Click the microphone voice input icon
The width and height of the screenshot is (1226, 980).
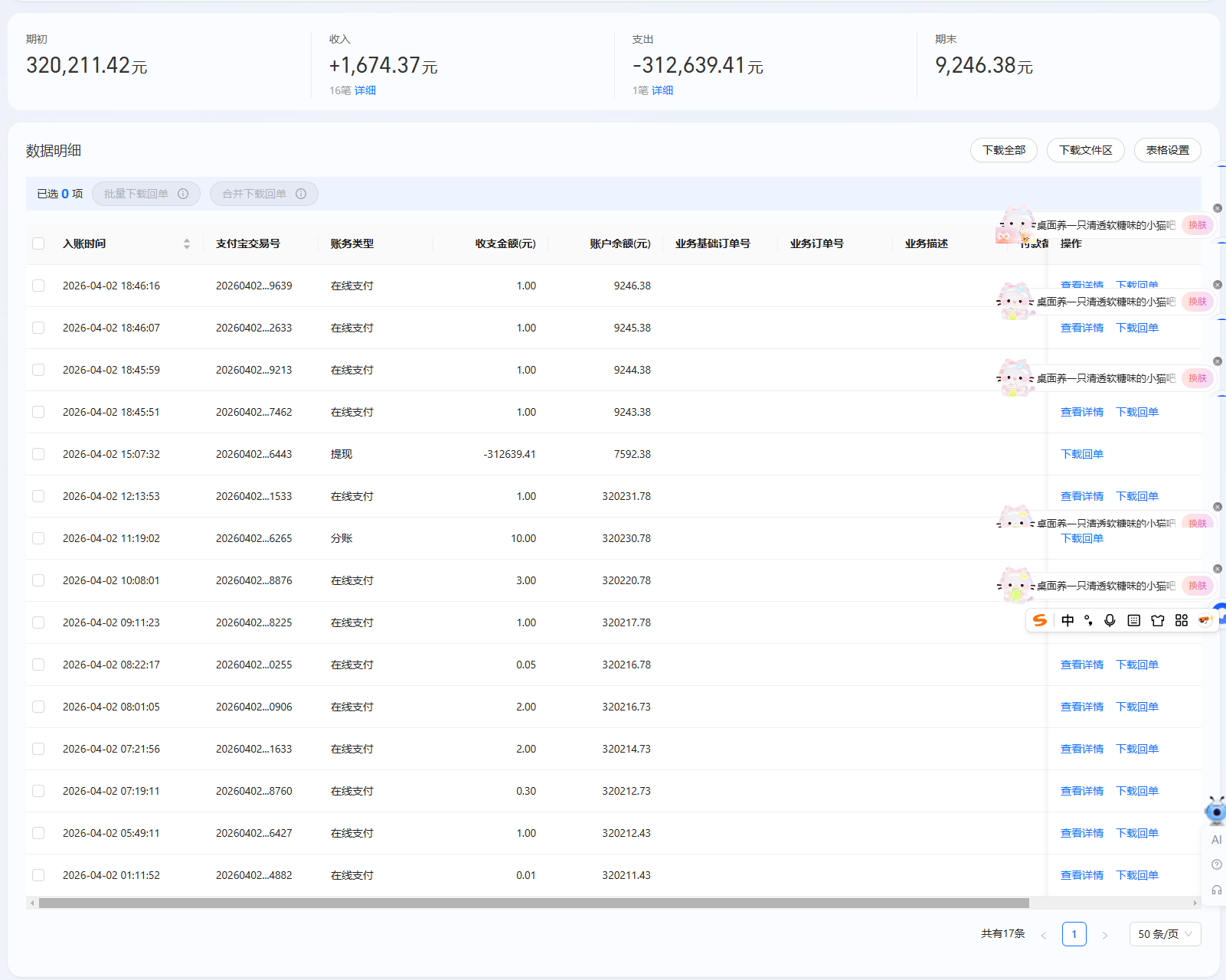[1110, 620]
